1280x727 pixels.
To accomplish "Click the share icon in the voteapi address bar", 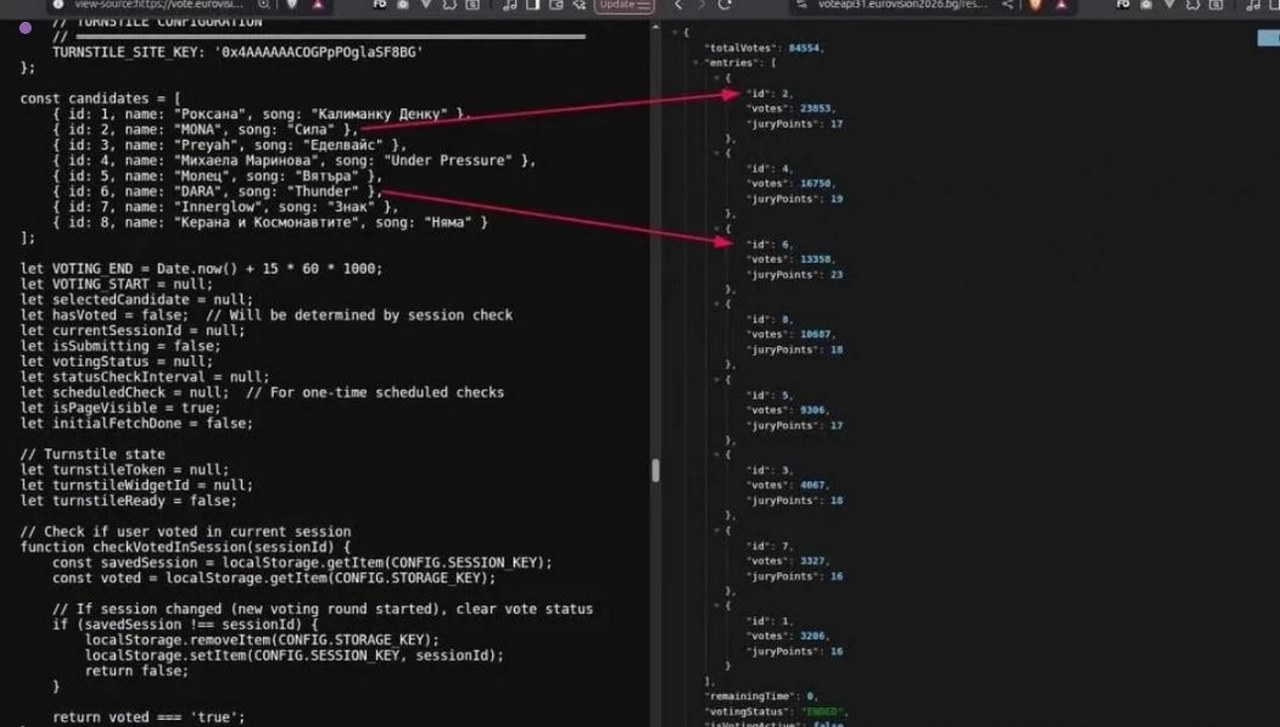I will point(1008,5).
